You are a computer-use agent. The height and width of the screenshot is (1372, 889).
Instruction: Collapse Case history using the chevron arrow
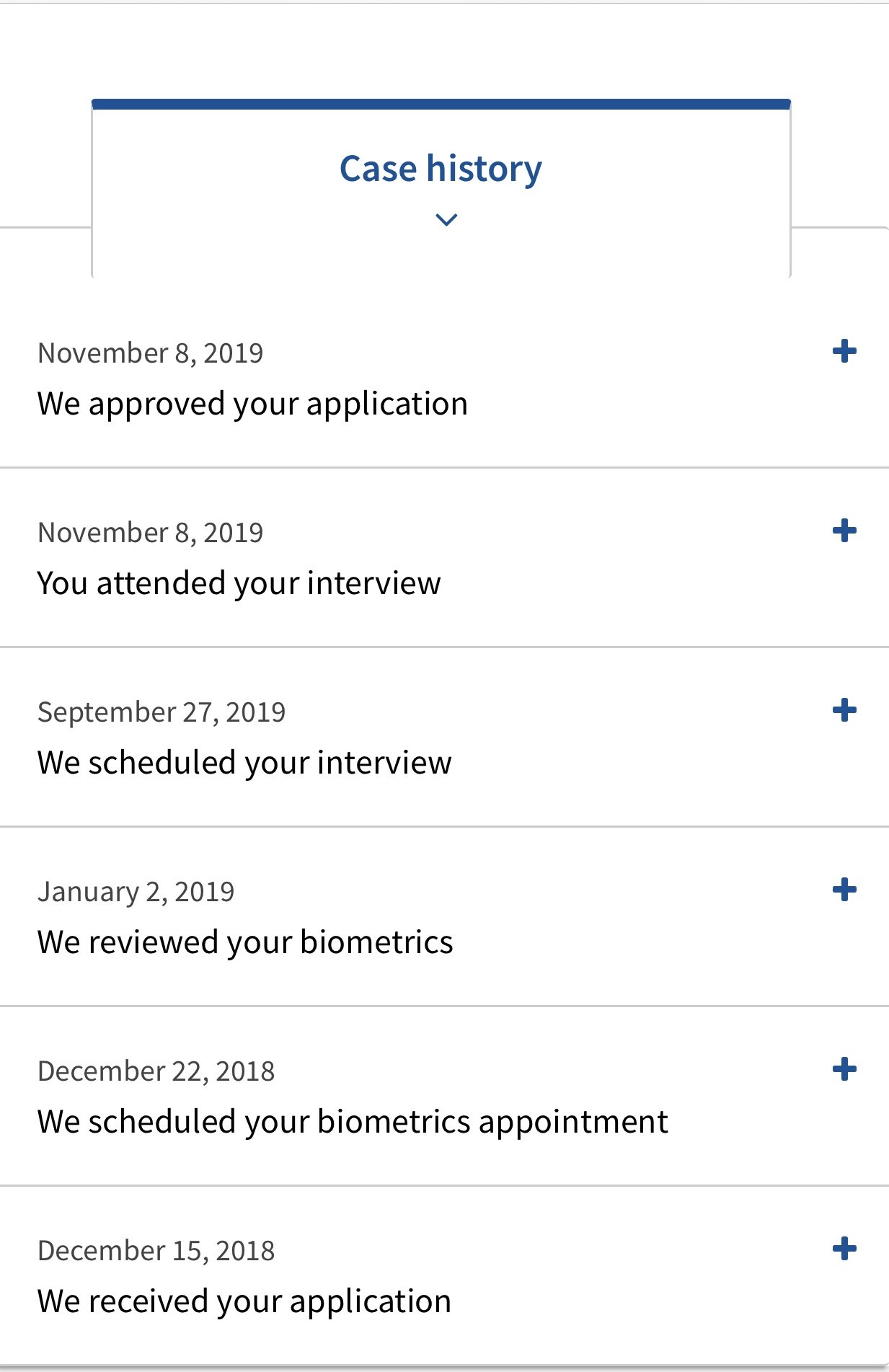click(x=446, y=219)
